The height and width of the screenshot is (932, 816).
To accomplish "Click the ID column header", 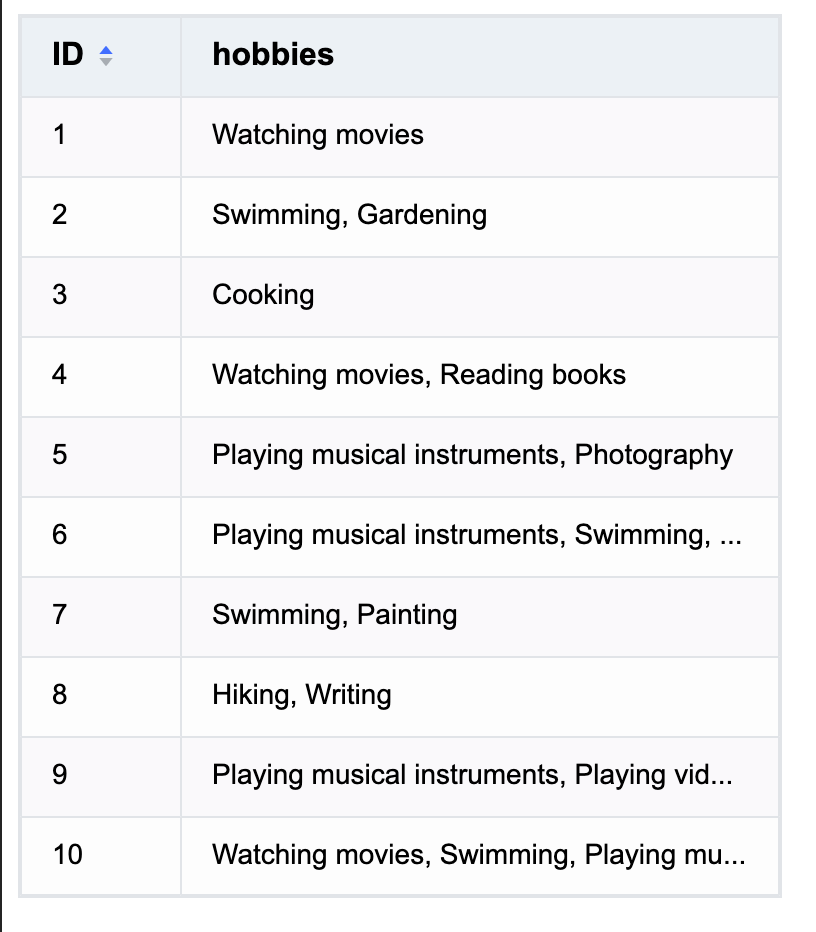I will (101, 56).
